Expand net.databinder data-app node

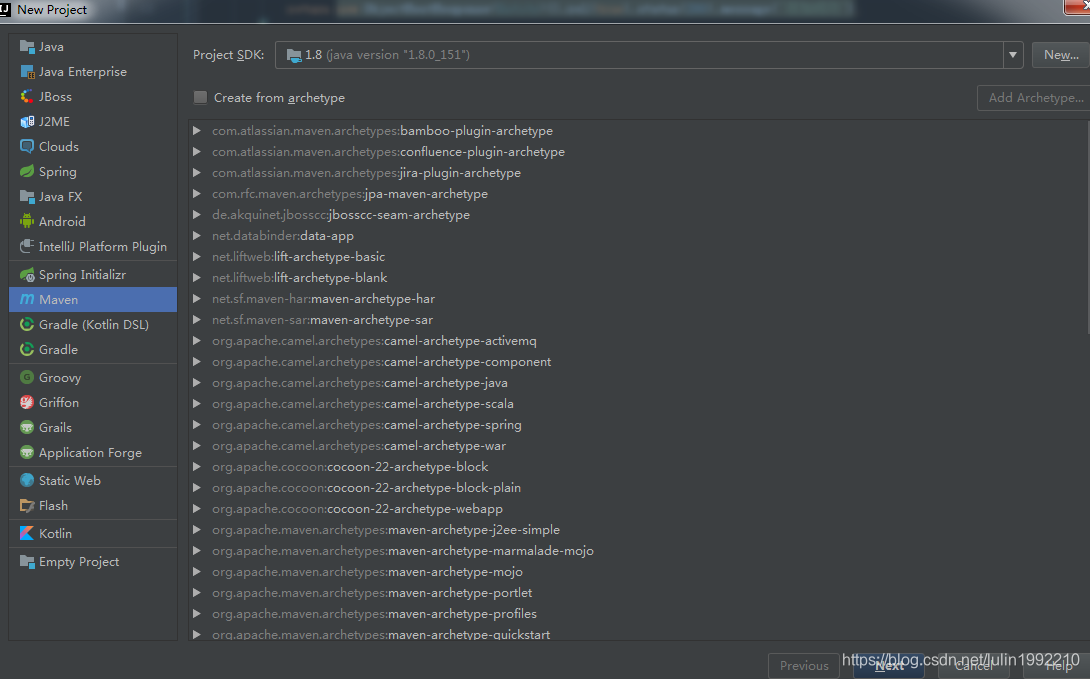(x=197, y=236)
